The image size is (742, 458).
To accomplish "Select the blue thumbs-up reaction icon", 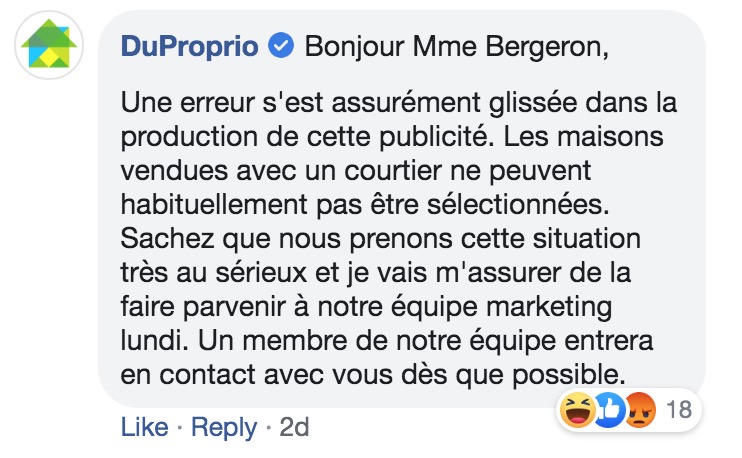I will click(610, 410).
